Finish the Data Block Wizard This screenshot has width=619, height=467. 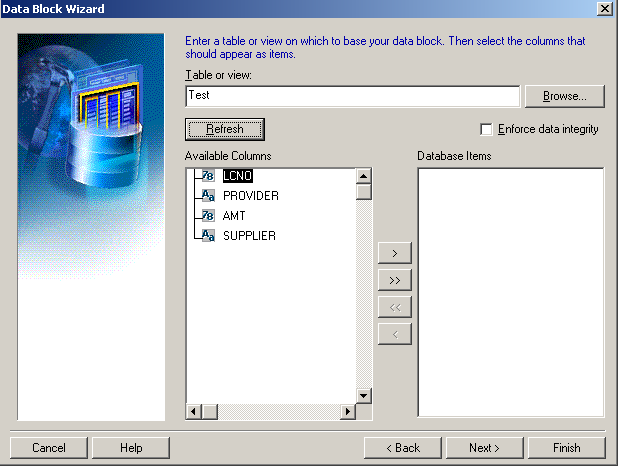[566, 448]
